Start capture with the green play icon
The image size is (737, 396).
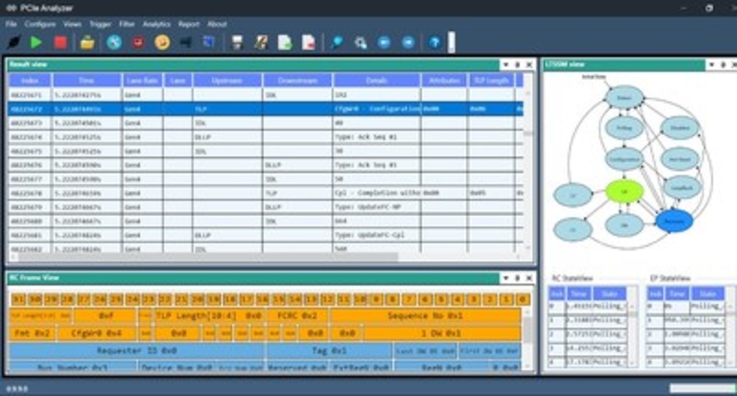[36, 42]
